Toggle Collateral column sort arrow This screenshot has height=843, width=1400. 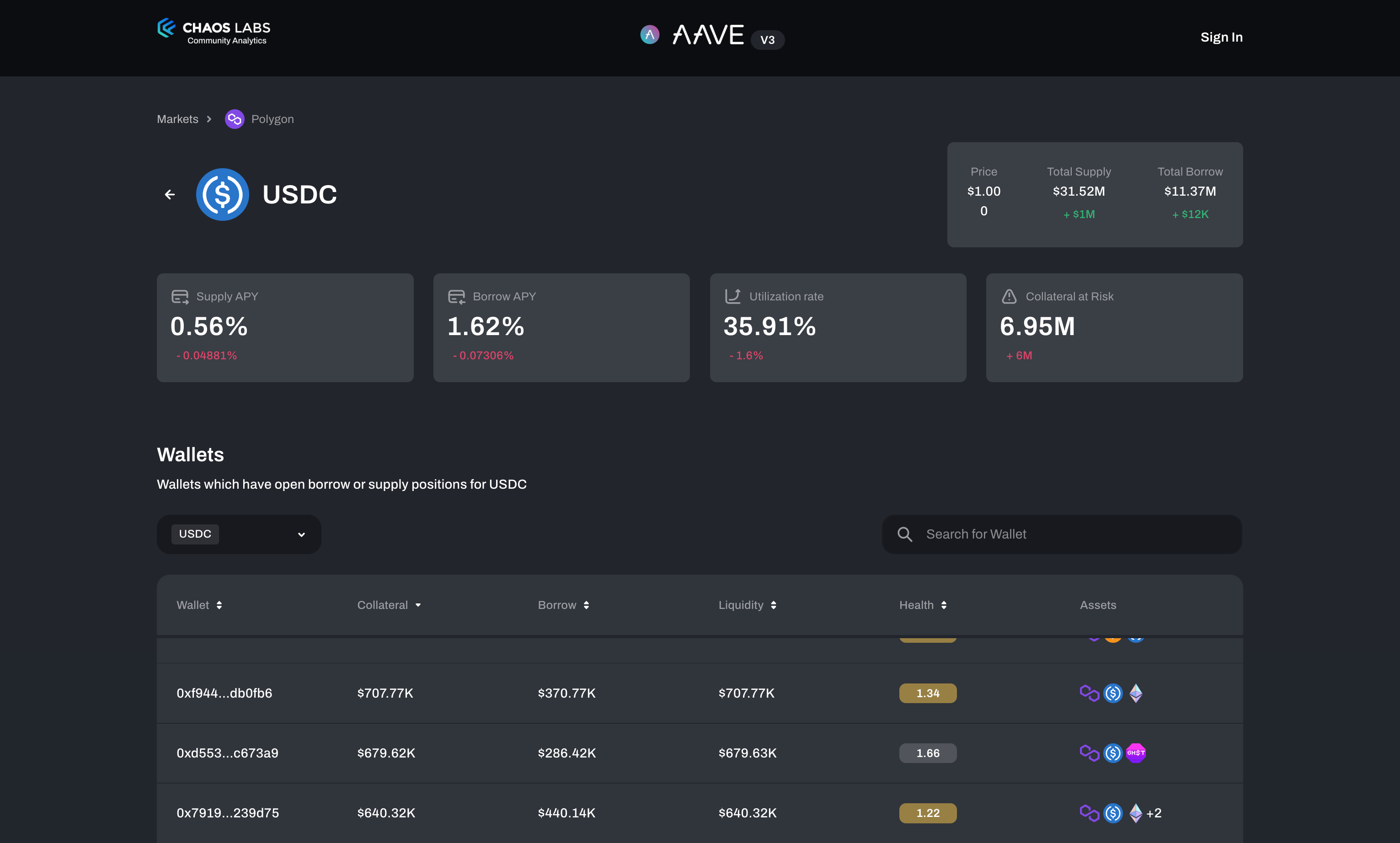[x=418, y=605]
